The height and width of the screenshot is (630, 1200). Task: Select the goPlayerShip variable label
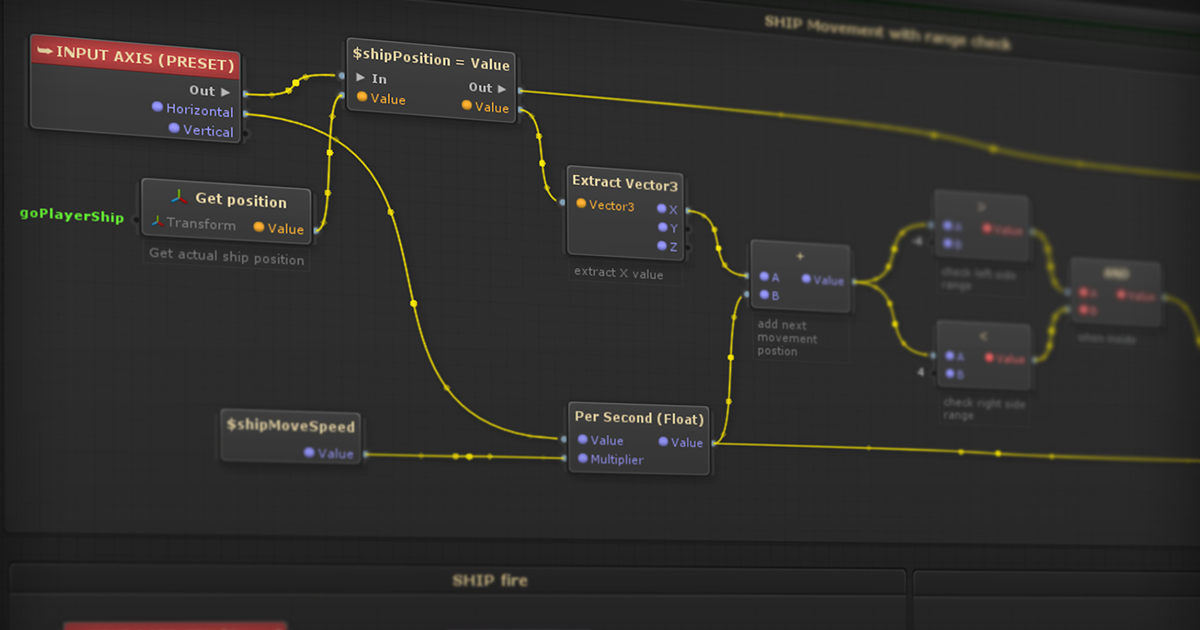(x=70, y=214)
